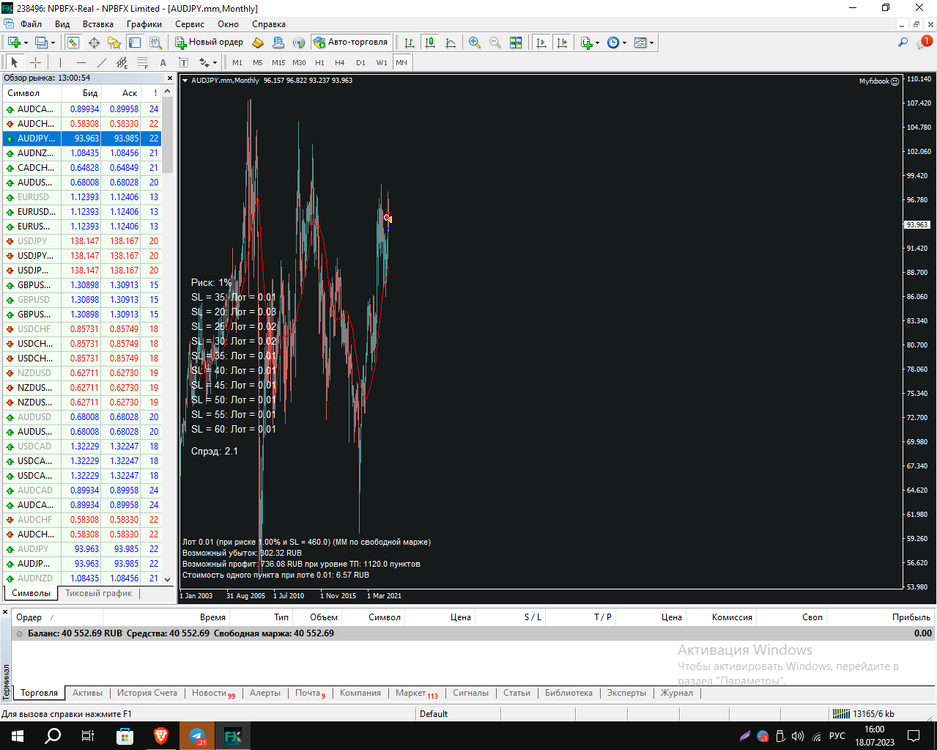Open the chat notification icon
This screenshot has height=750, width=937.
[x=924, y=42]
